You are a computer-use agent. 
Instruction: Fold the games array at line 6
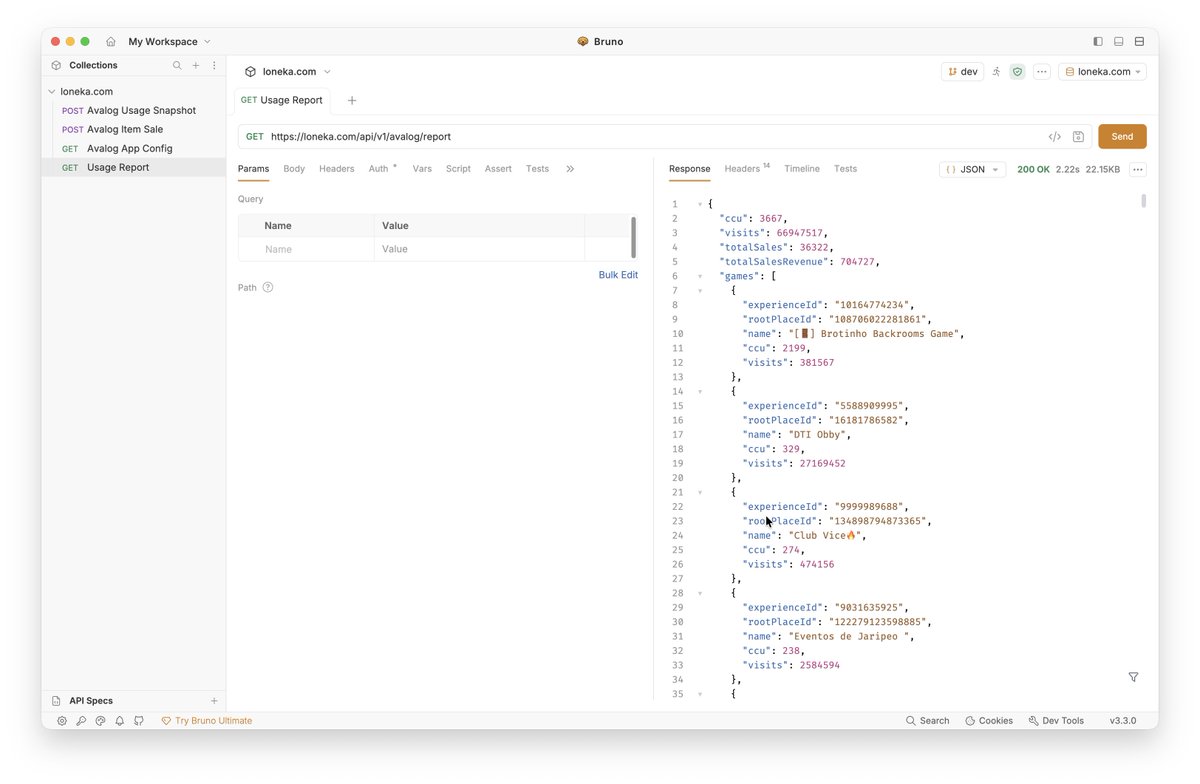699,276
